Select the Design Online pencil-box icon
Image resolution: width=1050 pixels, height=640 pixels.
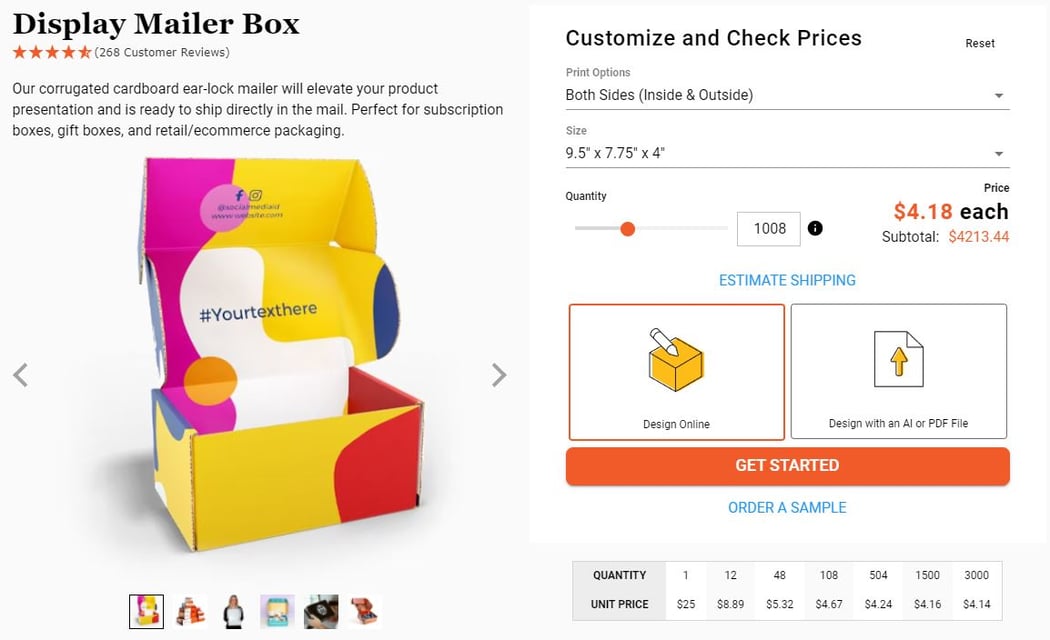click(x=676, y=360)
